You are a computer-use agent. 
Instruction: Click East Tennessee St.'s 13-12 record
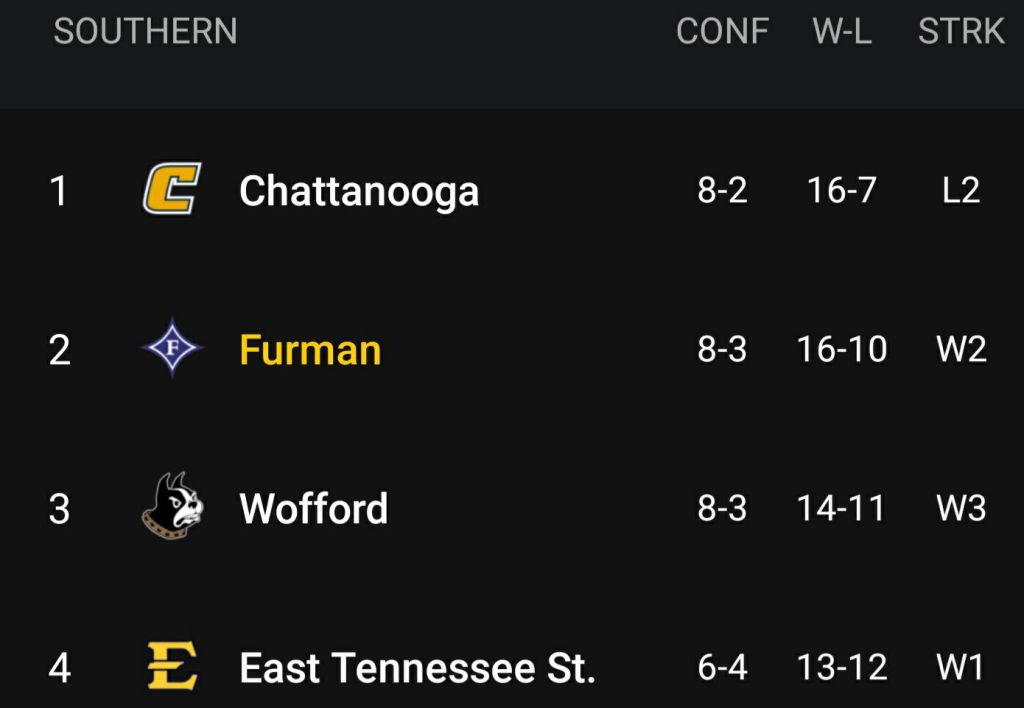pyautogui.click(x=842, y=667)
